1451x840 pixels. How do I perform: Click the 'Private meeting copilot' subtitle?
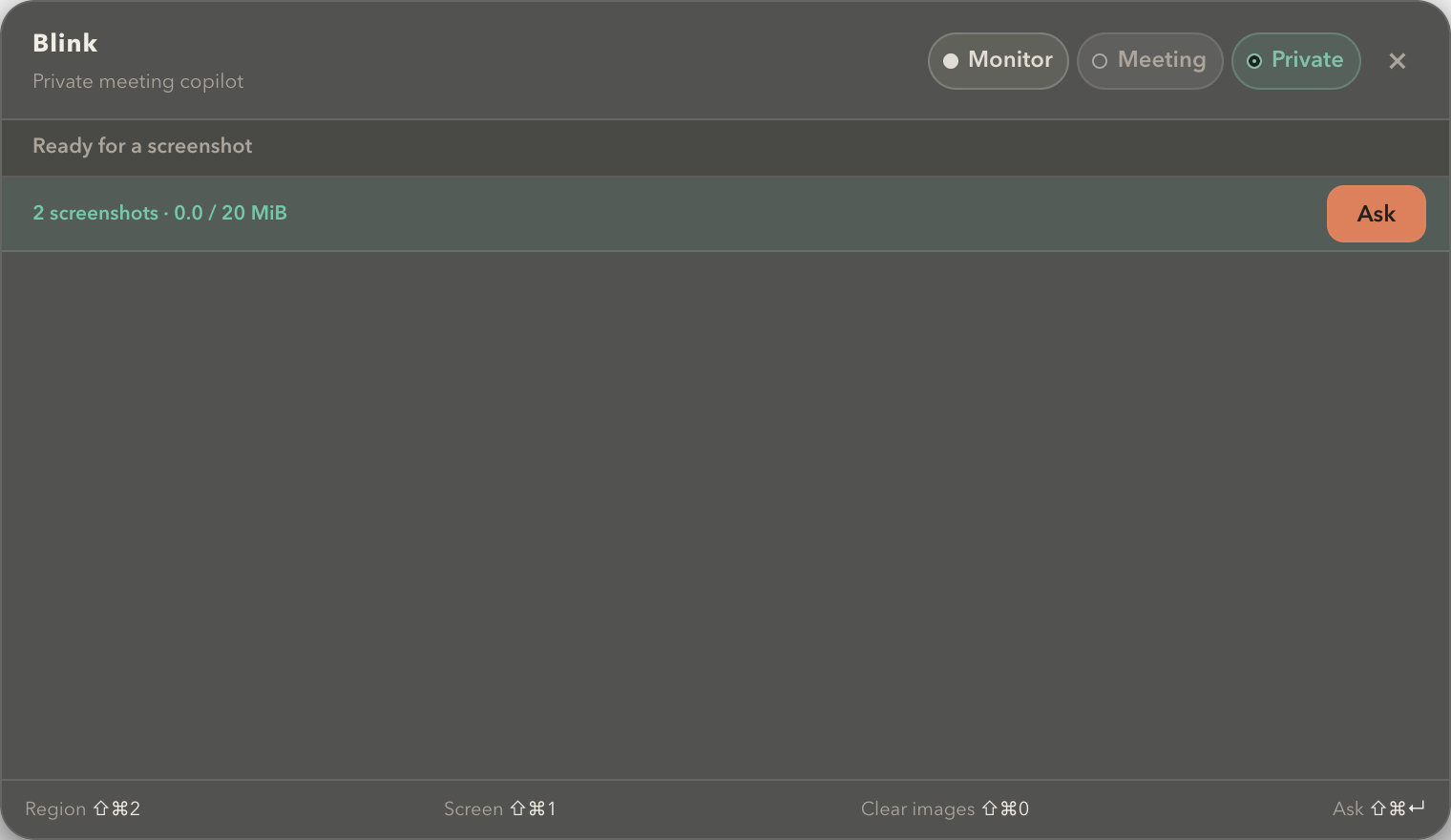coord(138,81)
